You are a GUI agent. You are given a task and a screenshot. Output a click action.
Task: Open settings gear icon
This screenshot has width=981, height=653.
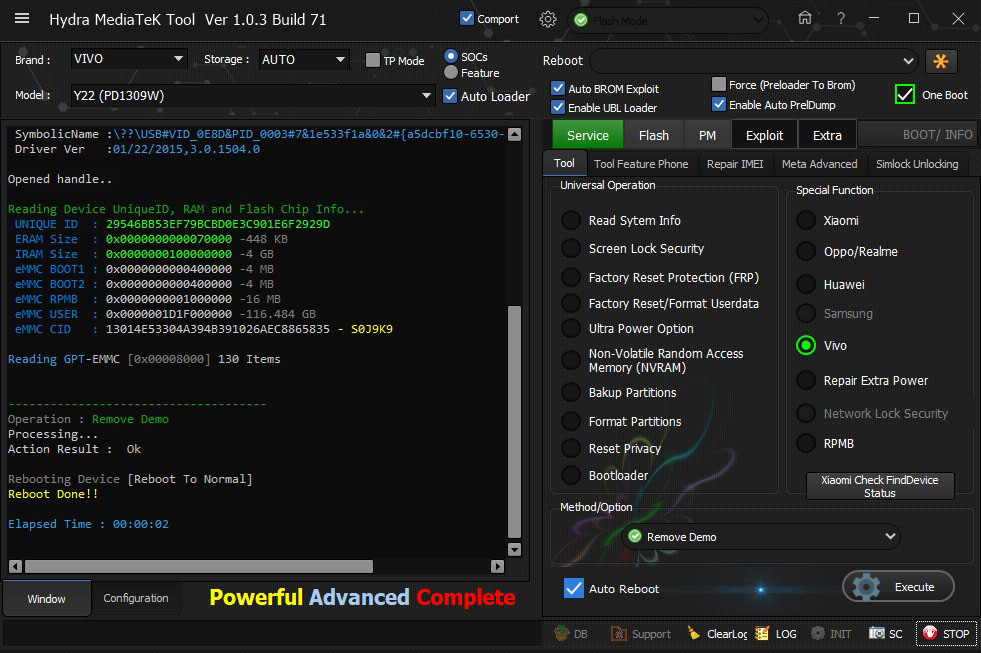pos(548,19)
